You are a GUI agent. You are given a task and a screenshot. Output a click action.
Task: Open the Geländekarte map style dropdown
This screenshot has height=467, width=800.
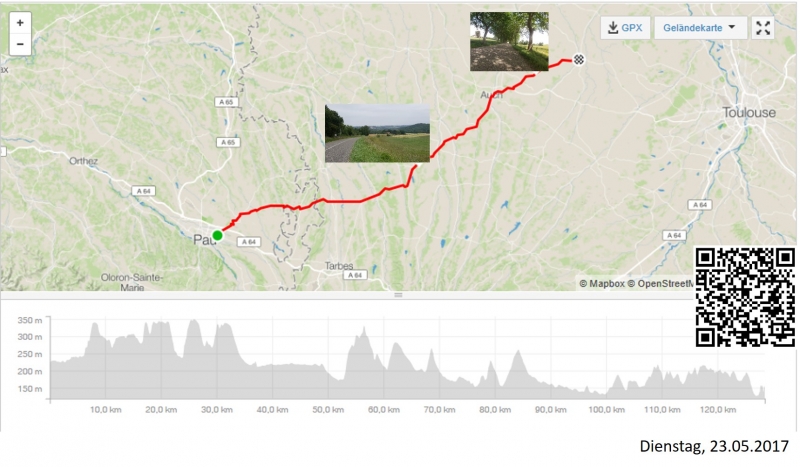tap(700, 28)
